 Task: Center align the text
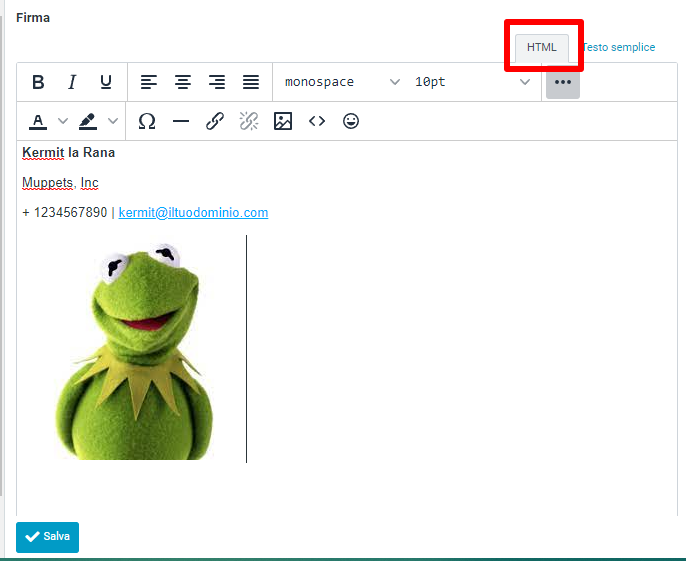tap(183, 82)
